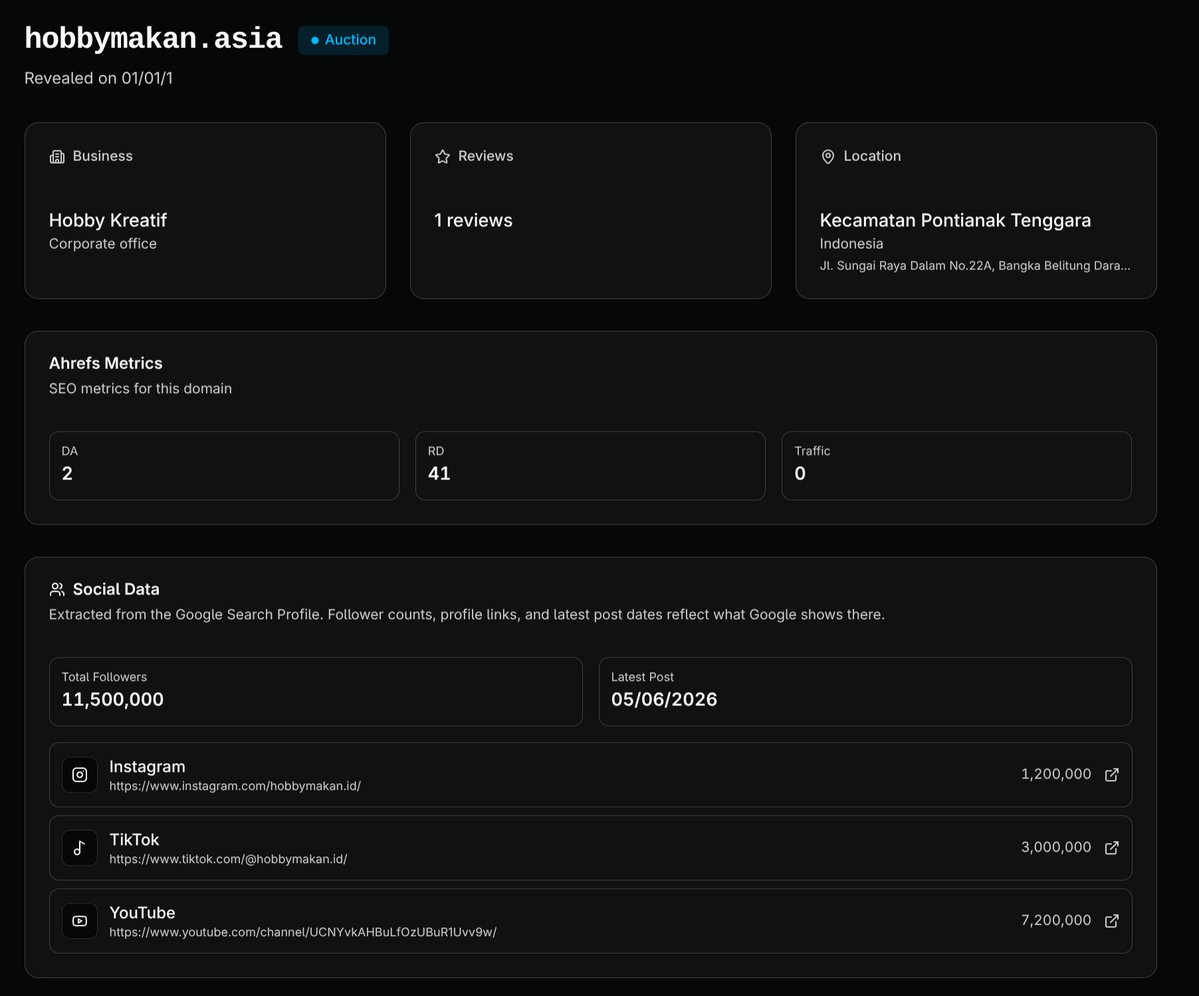1199x996 pixels.
Task: Click the TikTok platform name
Action: (x=134, y=840)
